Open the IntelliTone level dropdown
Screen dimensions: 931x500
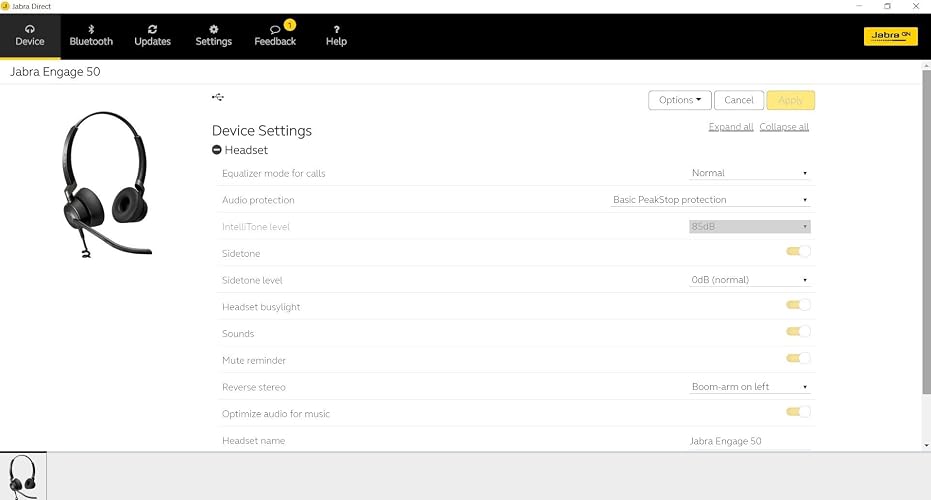point(749,226)
